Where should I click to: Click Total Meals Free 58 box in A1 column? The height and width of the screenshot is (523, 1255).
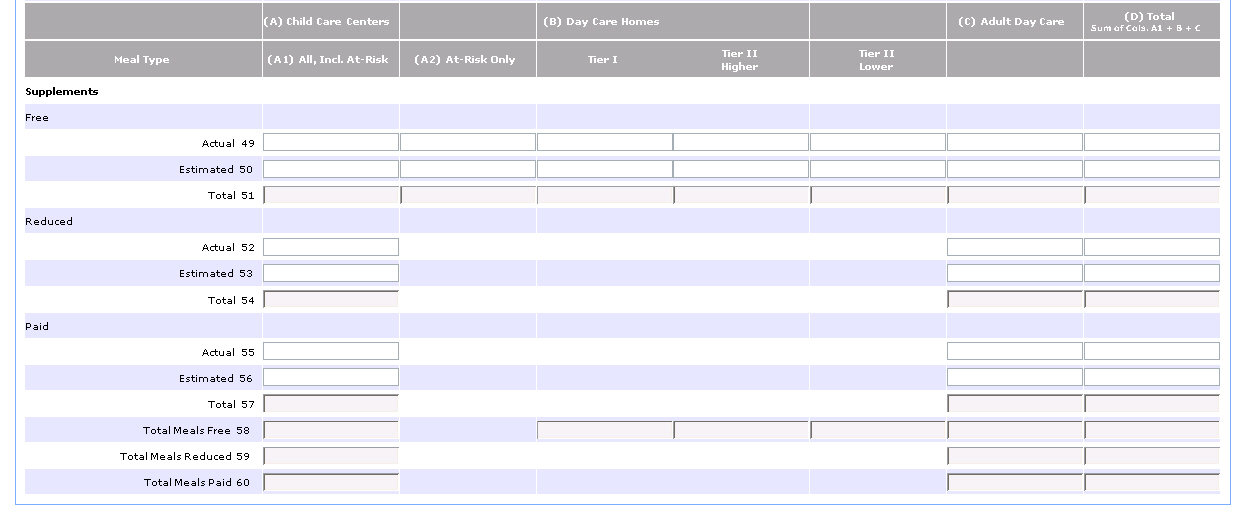pyautogui.click(x=331, y=431)
